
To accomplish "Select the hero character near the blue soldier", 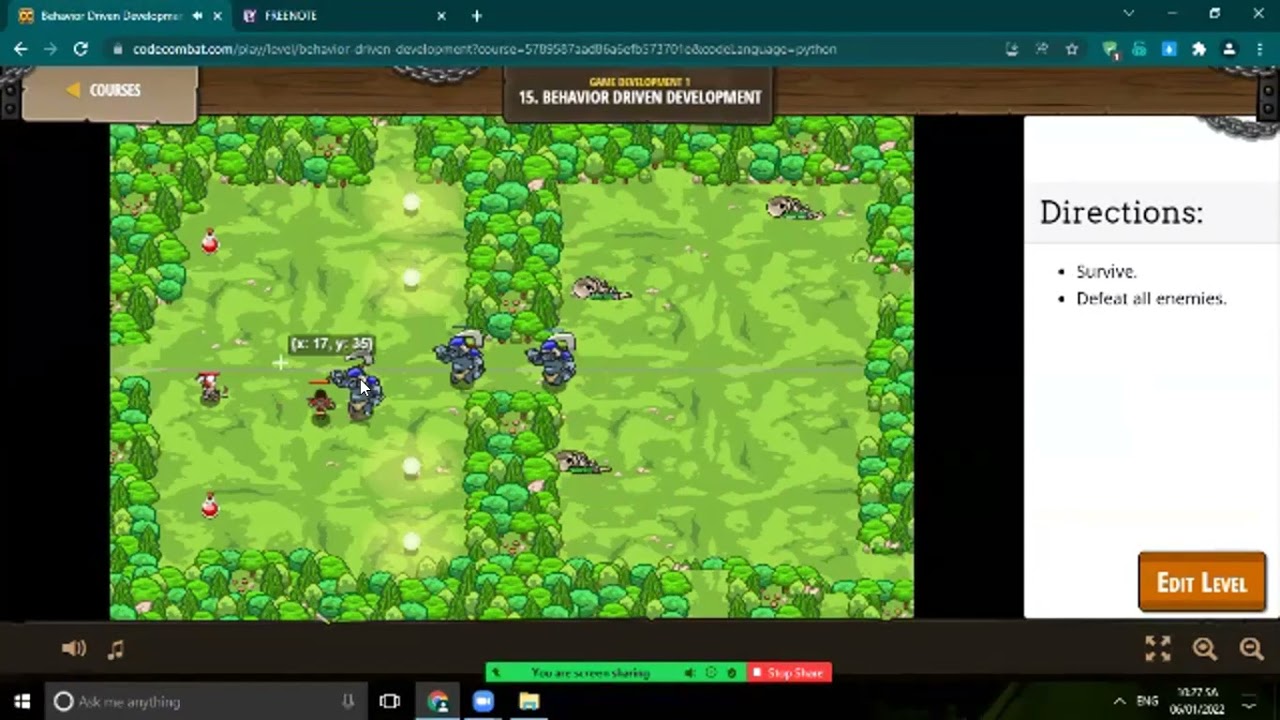I will [x=320, y=404].
